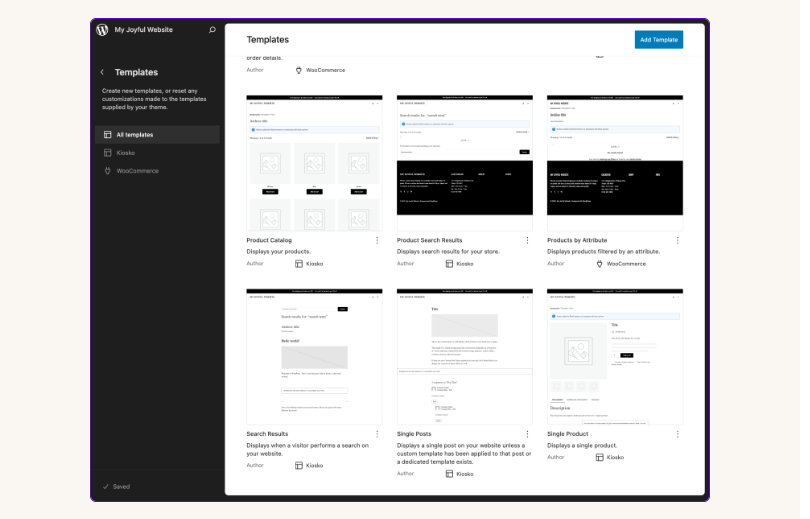Click Kiosko author icon under Product Catalog
This screenshot has height=519, width=810.
(x=299, y=264)
